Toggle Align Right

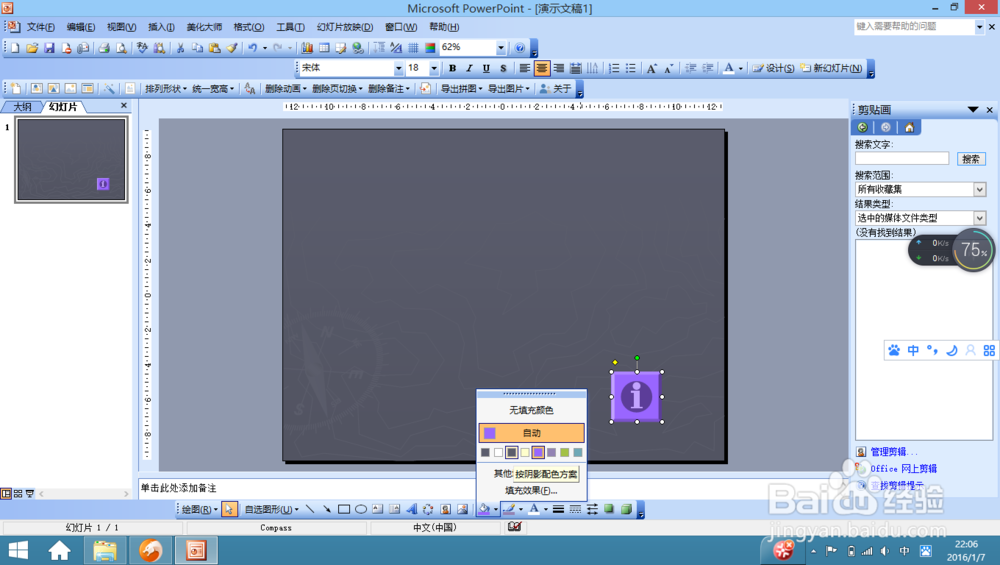click(x=559, y=68)
